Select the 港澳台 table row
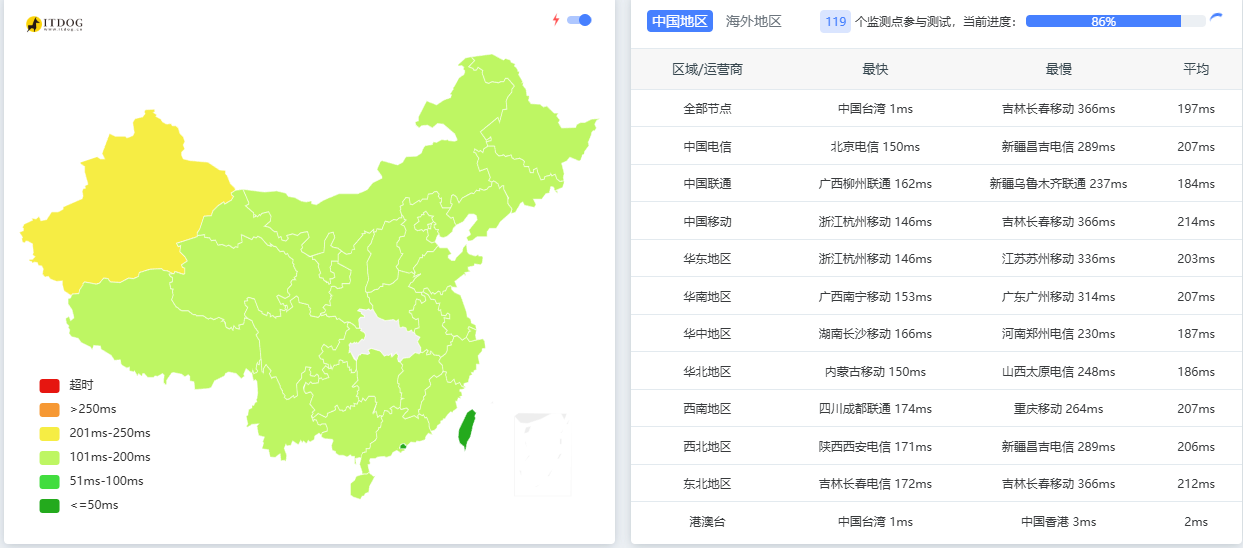Image resolution: width=1243 pixels, height=548 pixels. (936, 521)
